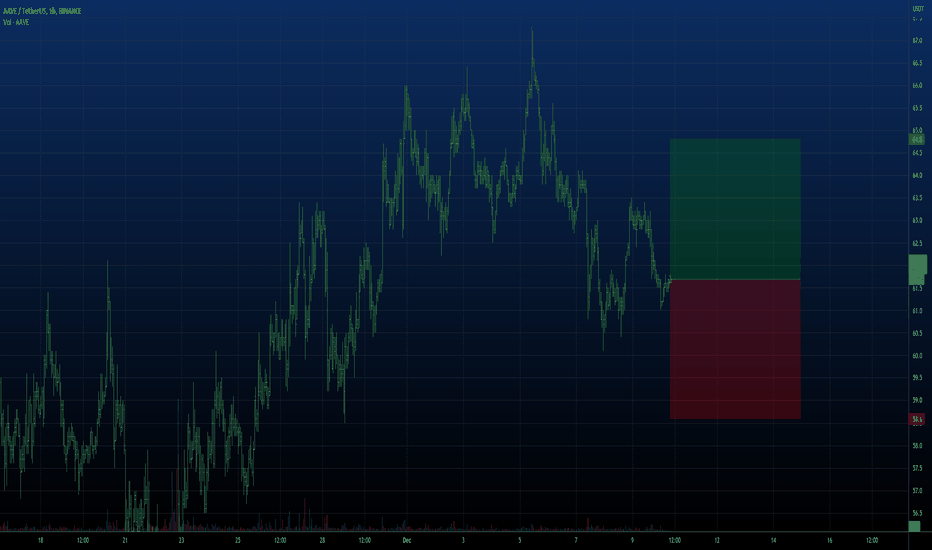Click the 60.0 price axis label
Viewport: 932px width, 550px height.
pos(917,356)
